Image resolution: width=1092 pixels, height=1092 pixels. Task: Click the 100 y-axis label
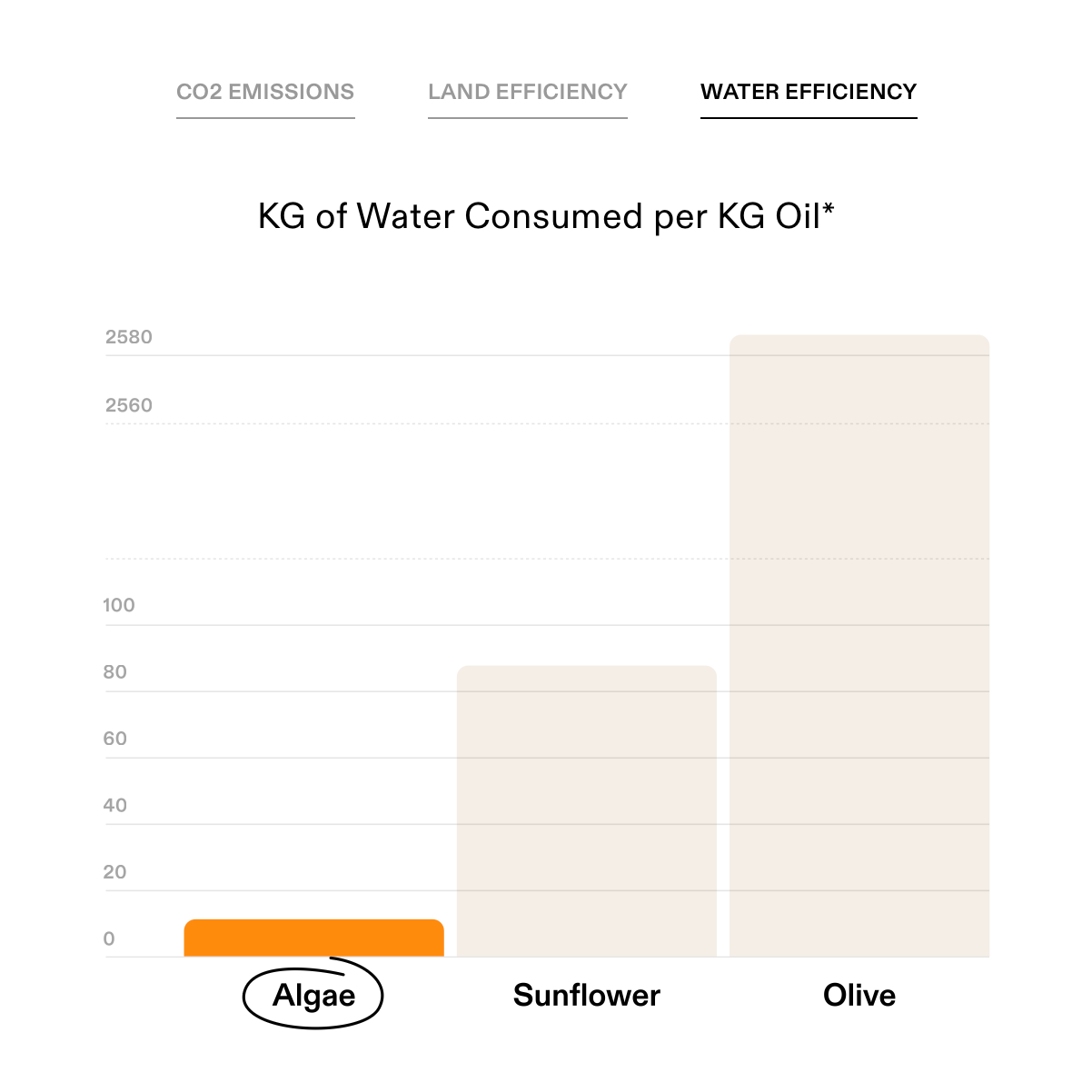[x=119, y=605]
